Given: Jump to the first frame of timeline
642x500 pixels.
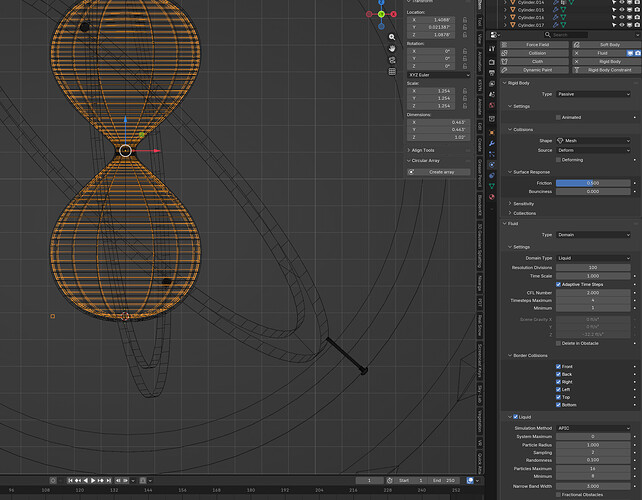Looking at the screenshot, I should point(70,480).
